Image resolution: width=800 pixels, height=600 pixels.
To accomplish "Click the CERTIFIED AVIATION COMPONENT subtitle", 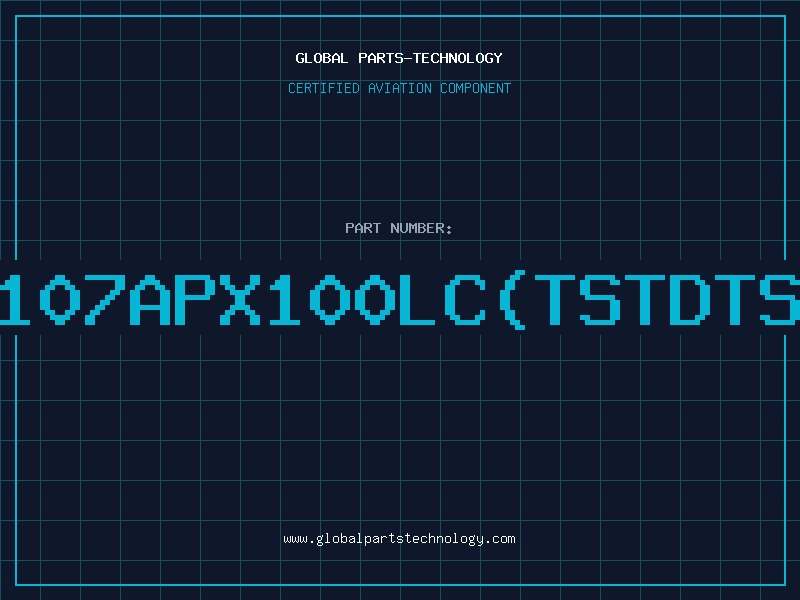I will coord(399,88).
